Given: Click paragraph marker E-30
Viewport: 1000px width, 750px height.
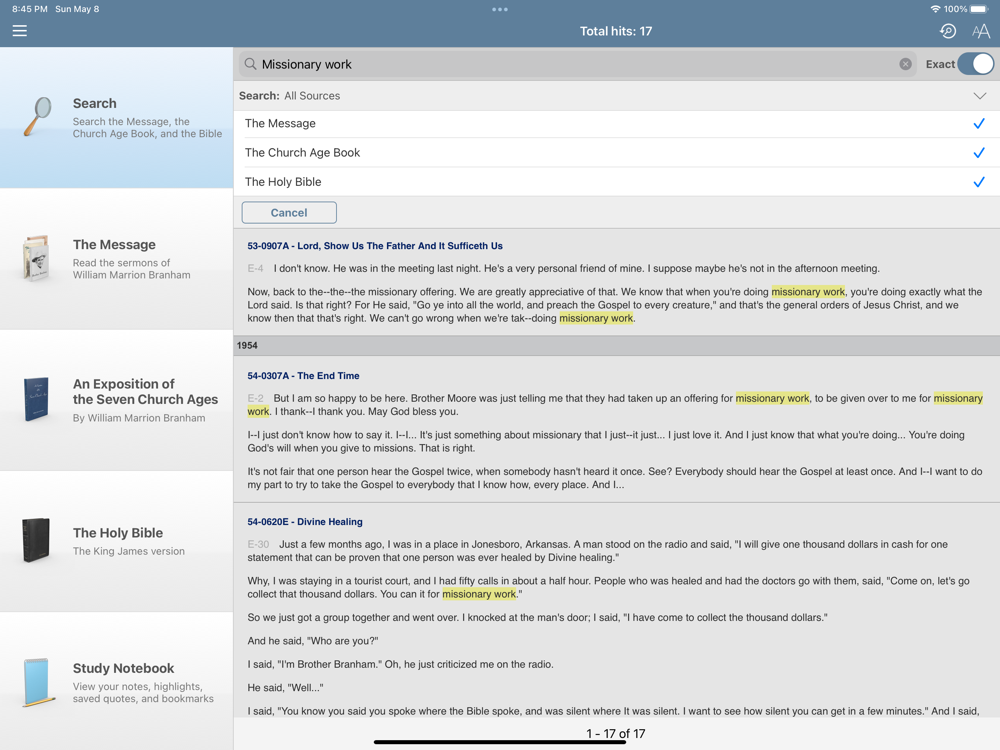Looking at the screenshot, I should tap(258, 545).
